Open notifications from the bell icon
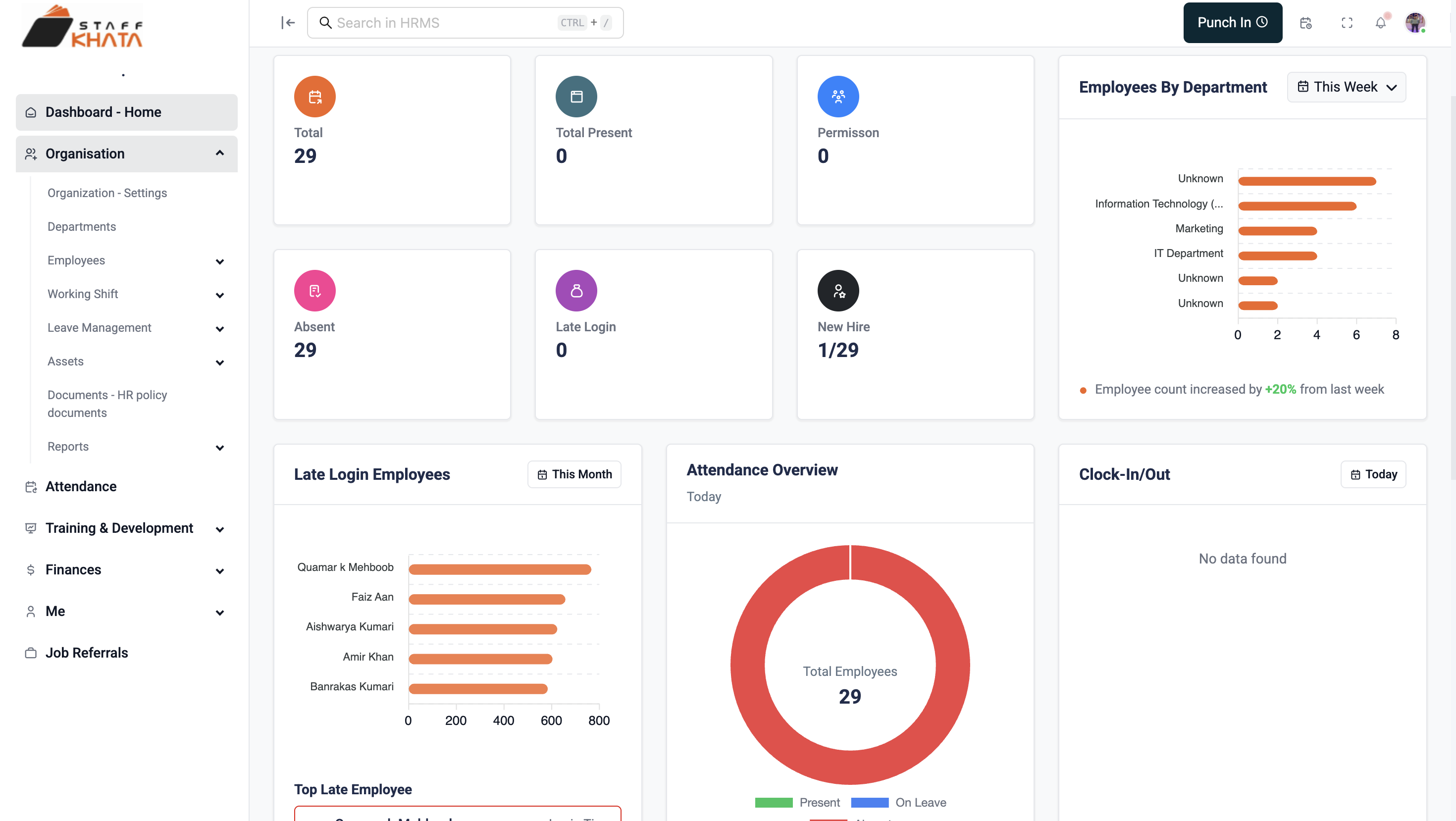Screen dimensions: 1456x821 click(x=1380, y=23)
